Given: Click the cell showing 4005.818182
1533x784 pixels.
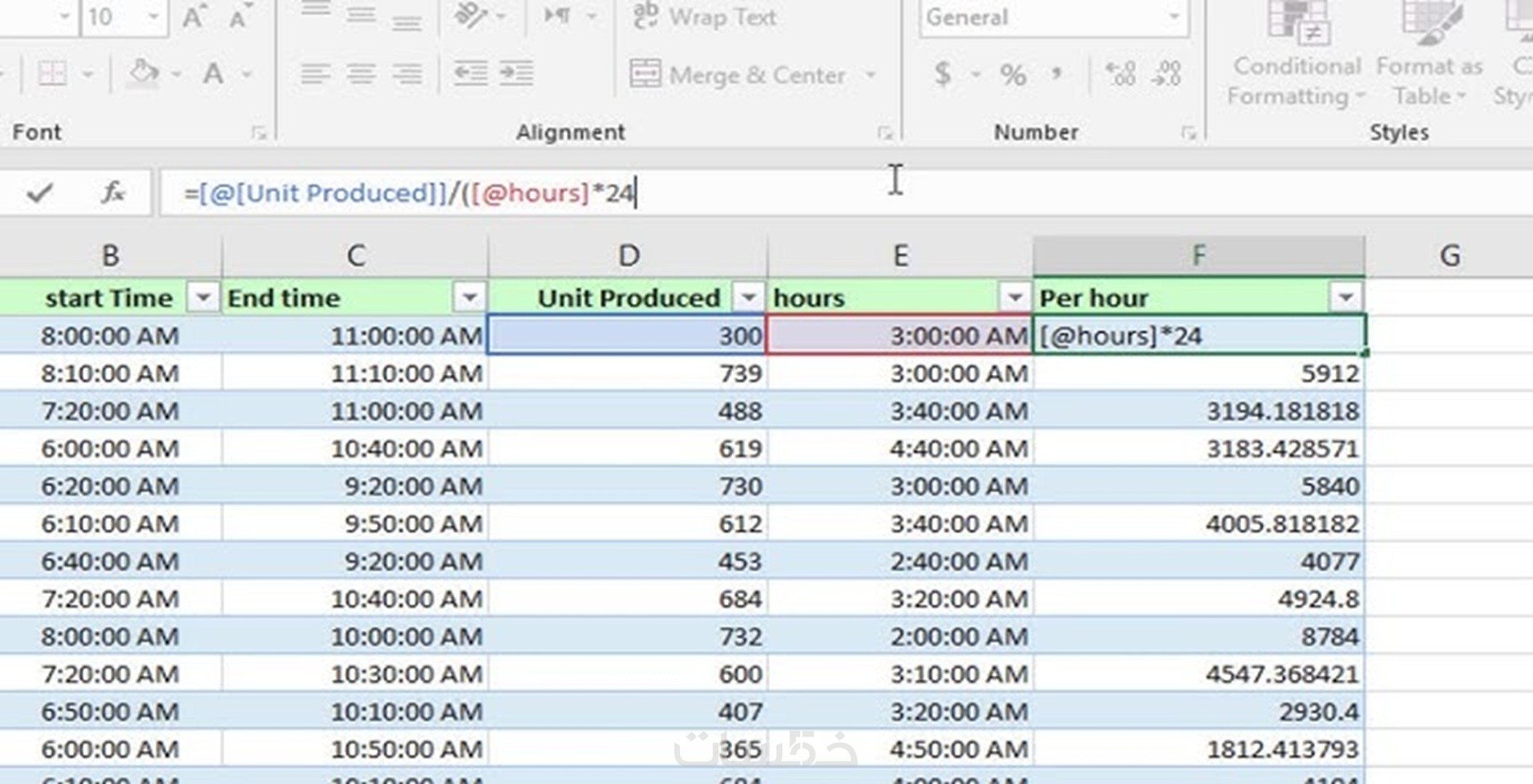Looking at the screenshot, I should 1199,524.
